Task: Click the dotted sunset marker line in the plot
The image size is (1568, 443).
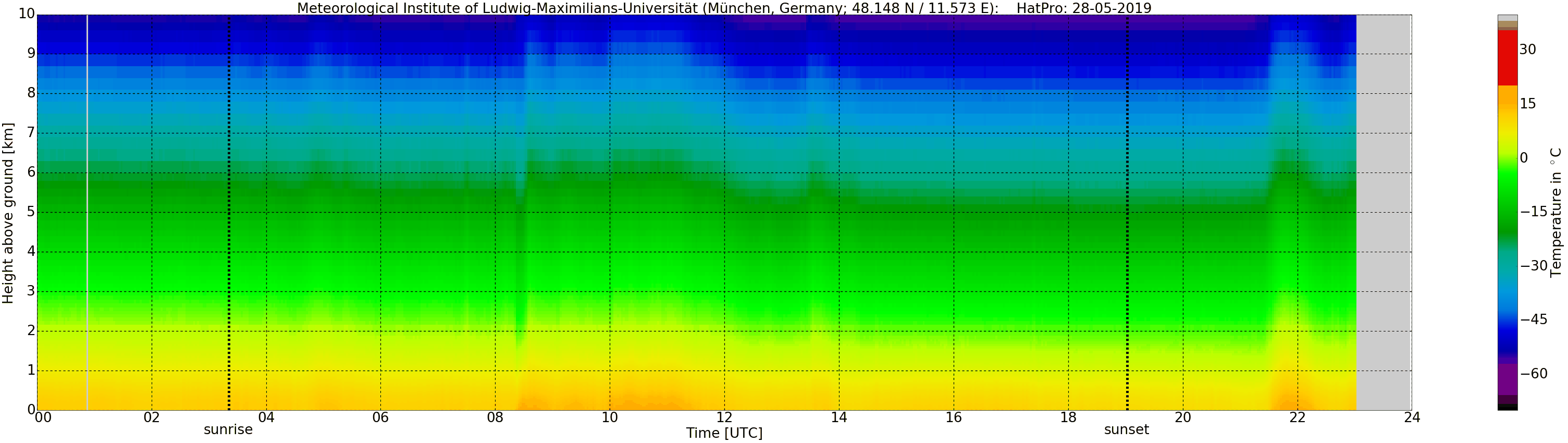Action: point(1127,212)
